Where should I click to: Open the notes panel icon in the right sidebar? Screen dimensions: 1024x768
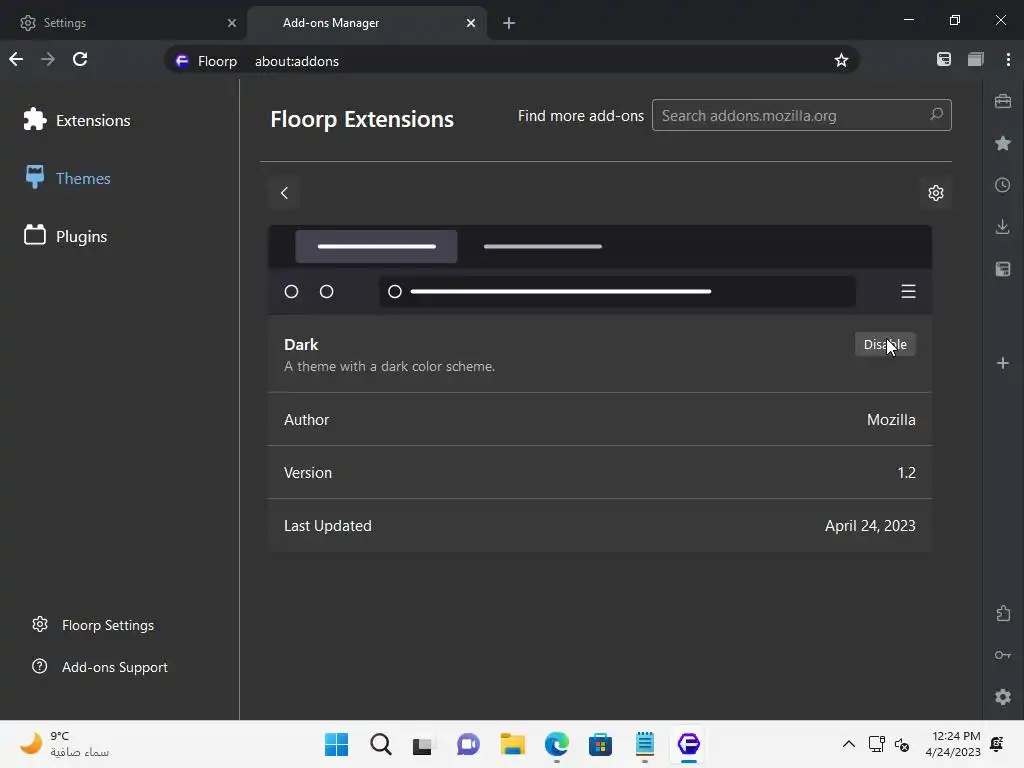pyautogui.click(x=1003, y=269)
